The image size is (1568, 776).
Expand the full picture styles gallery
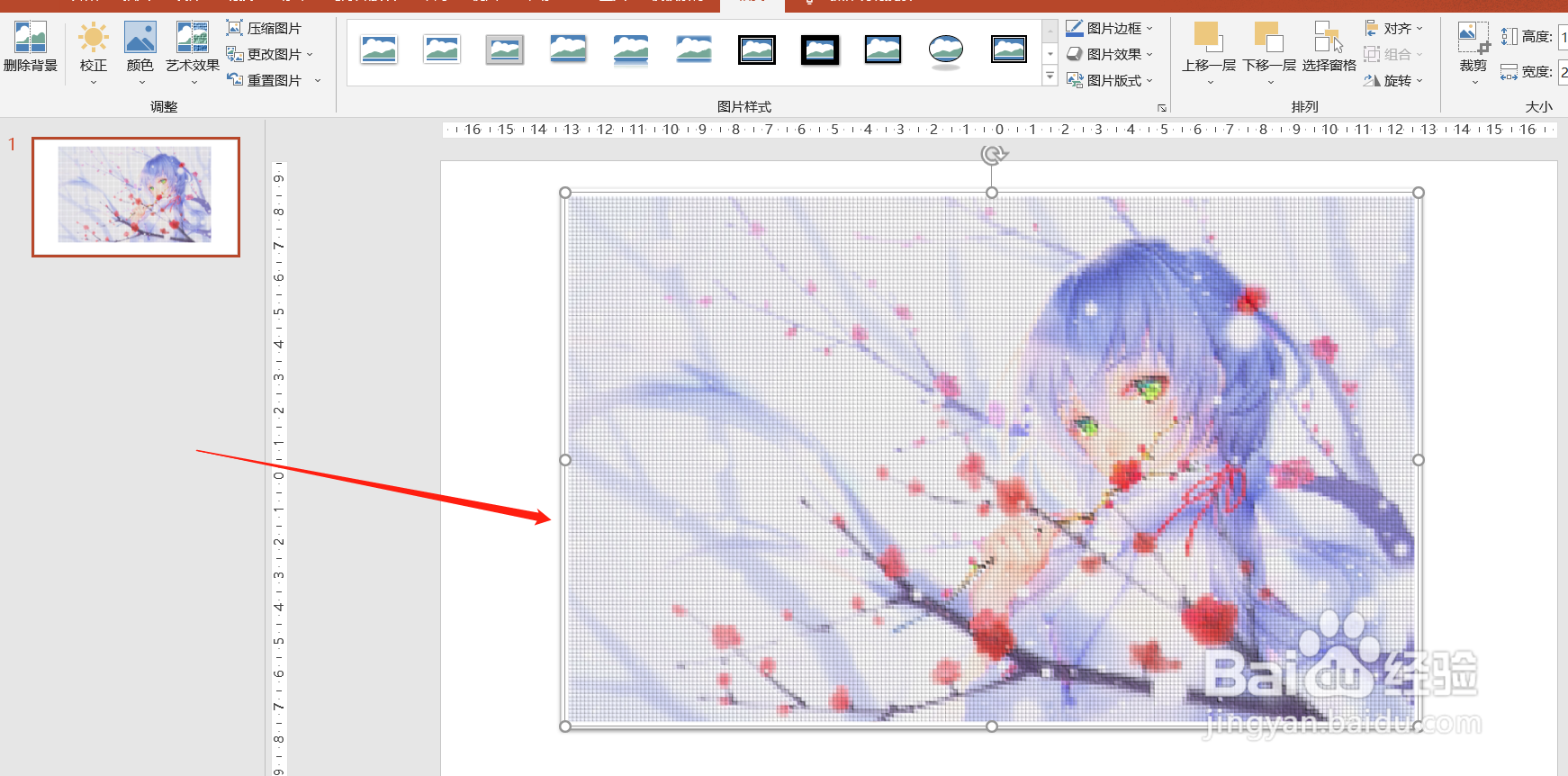pyautogui.click(x=1050, y=77)
